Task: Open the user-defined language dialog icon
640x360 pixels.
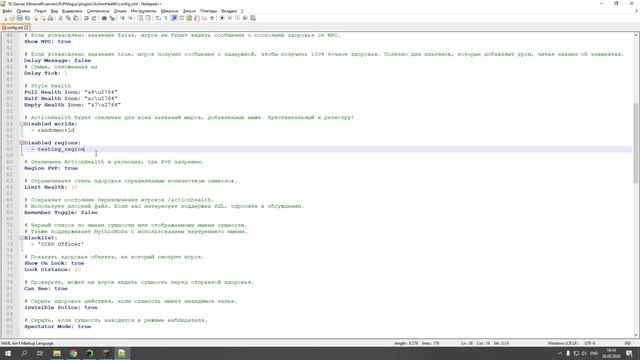Action: [181, 18]
